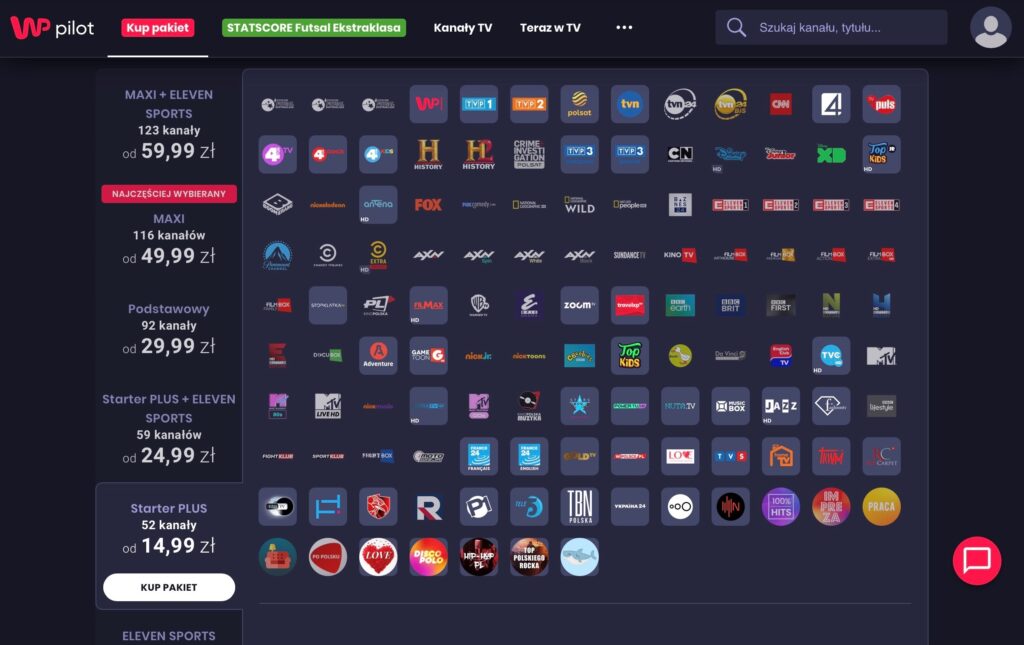Screen dimensions: 1024x645
Task: Open the user profile avatar
Action: tap(990, 28)
